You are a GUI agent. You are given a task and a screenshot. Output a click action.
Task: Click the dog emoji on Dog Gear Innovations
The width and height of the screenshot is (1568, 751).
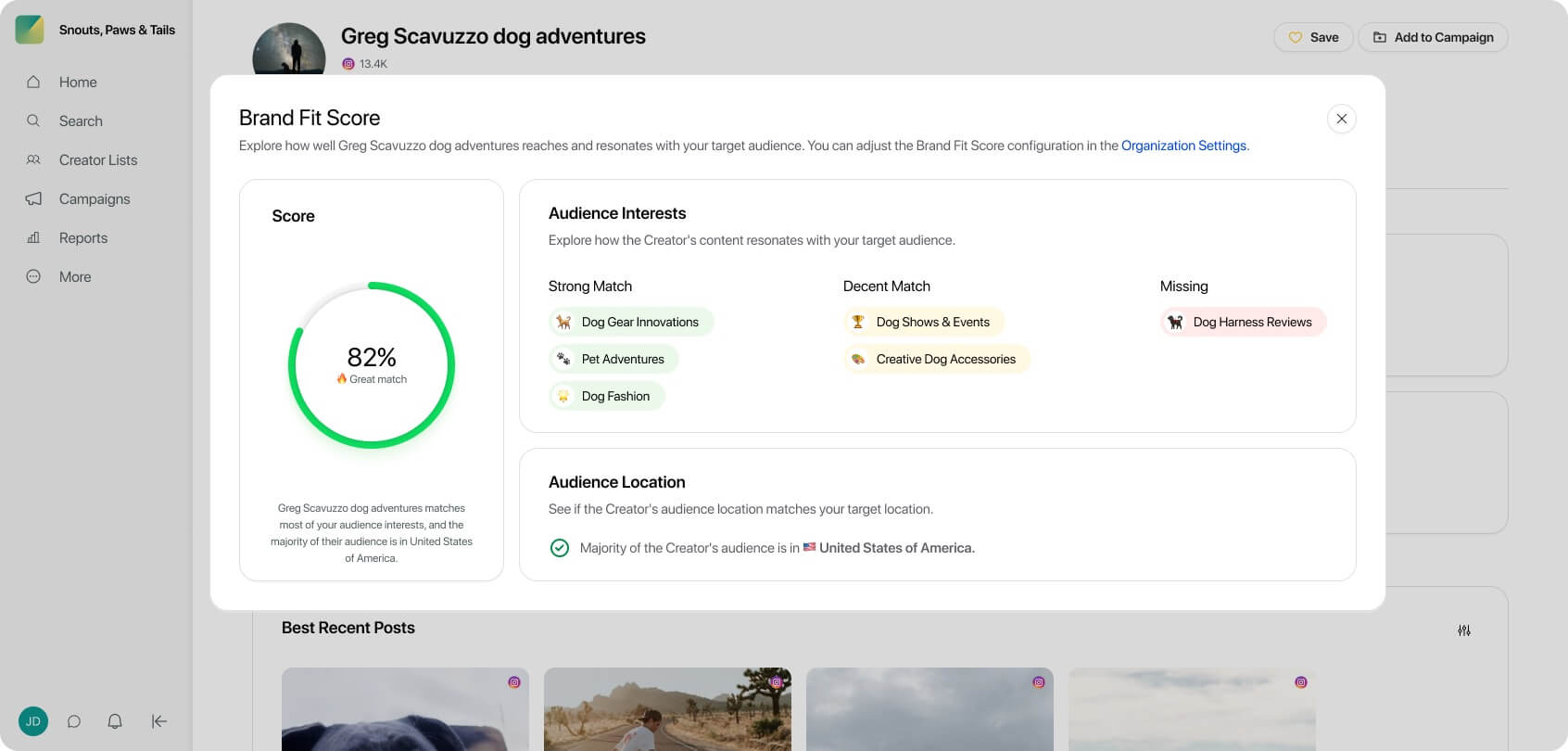click(563, 322)
